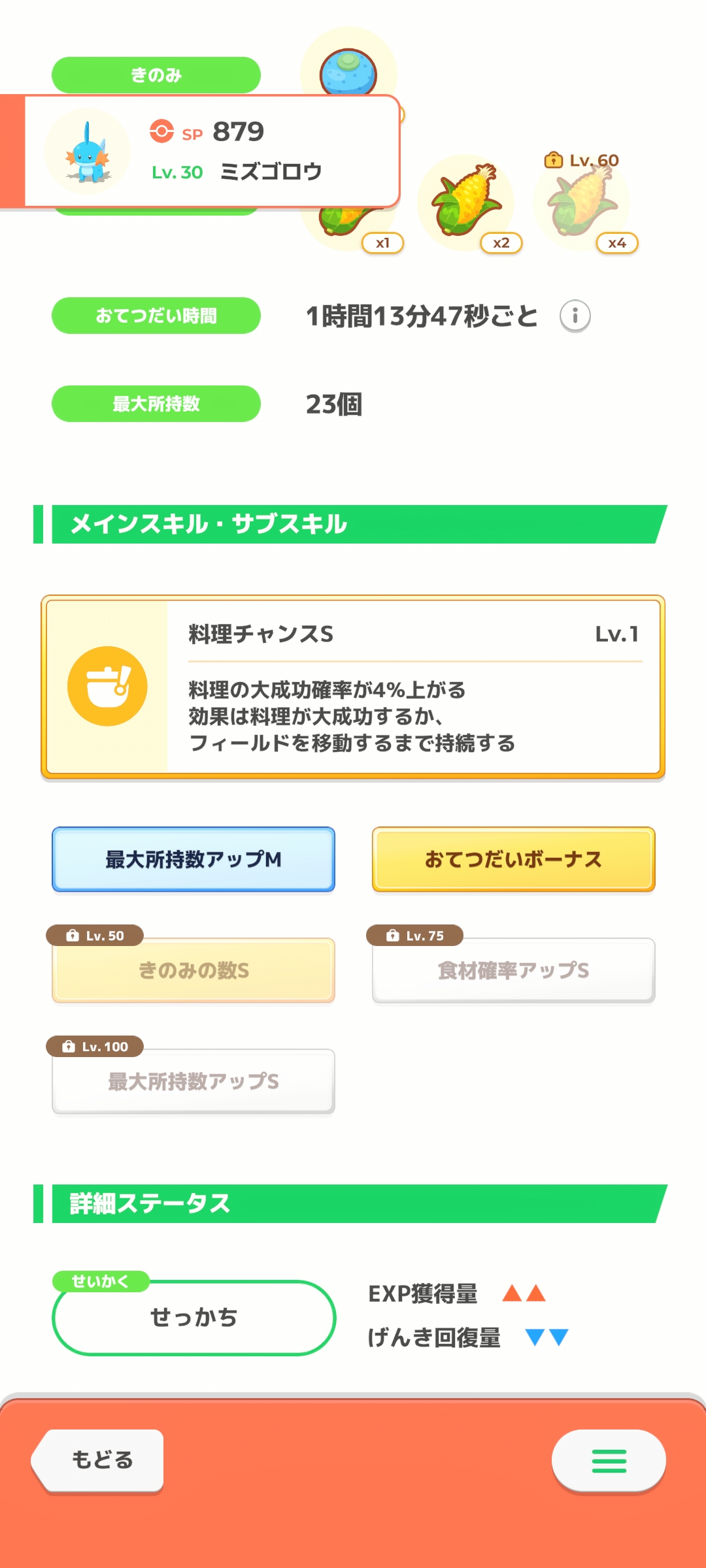Open the おてつだいボーナス sub skill

coord(513,859)
